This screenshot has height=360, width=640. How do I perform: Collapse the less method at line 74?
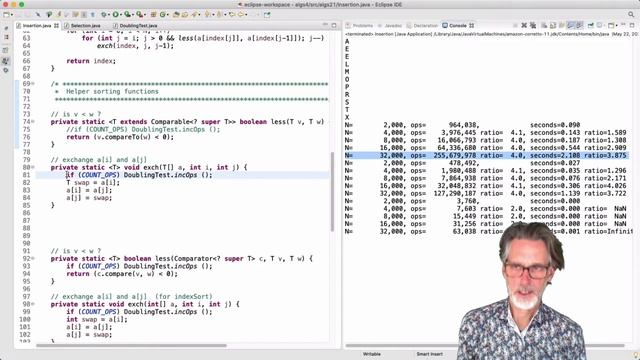tap(33, 122)
